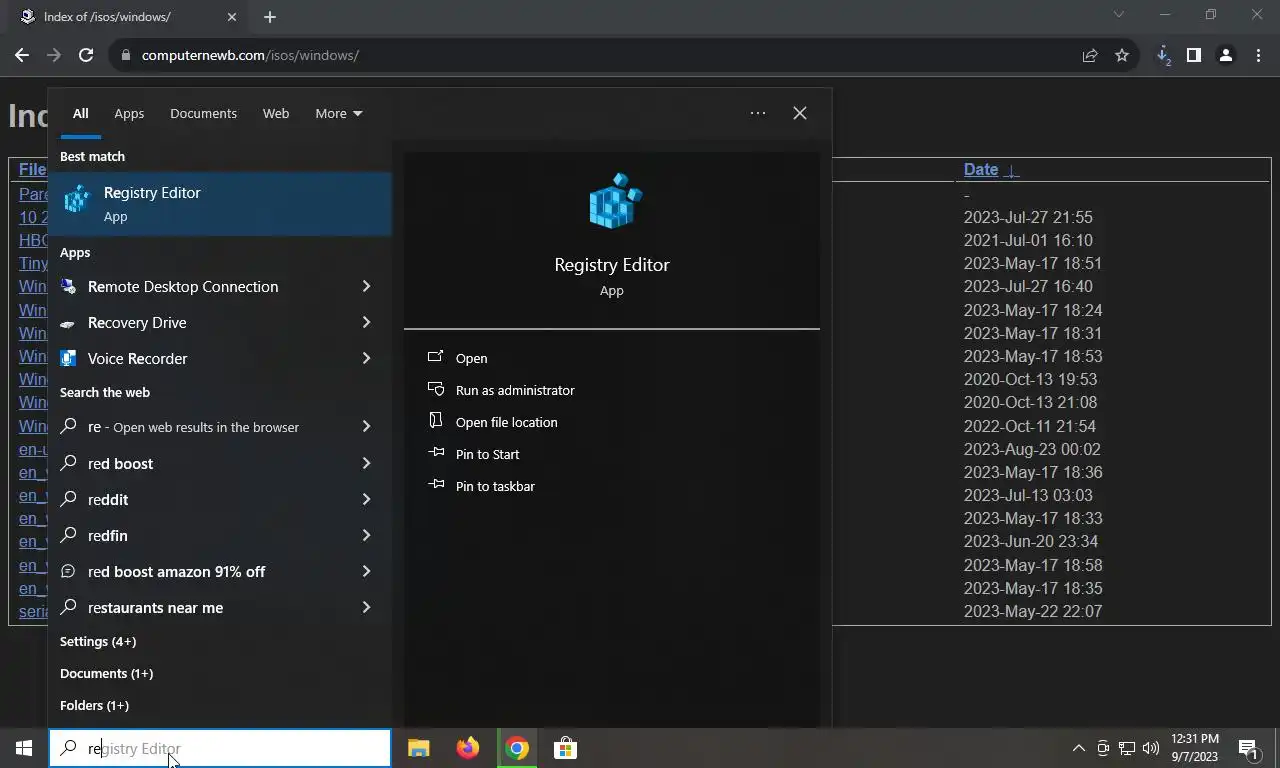Screen dimensions: 1280x768
Task: Expand Remote Desktop Connection details arrow
Action: (366, 287)
